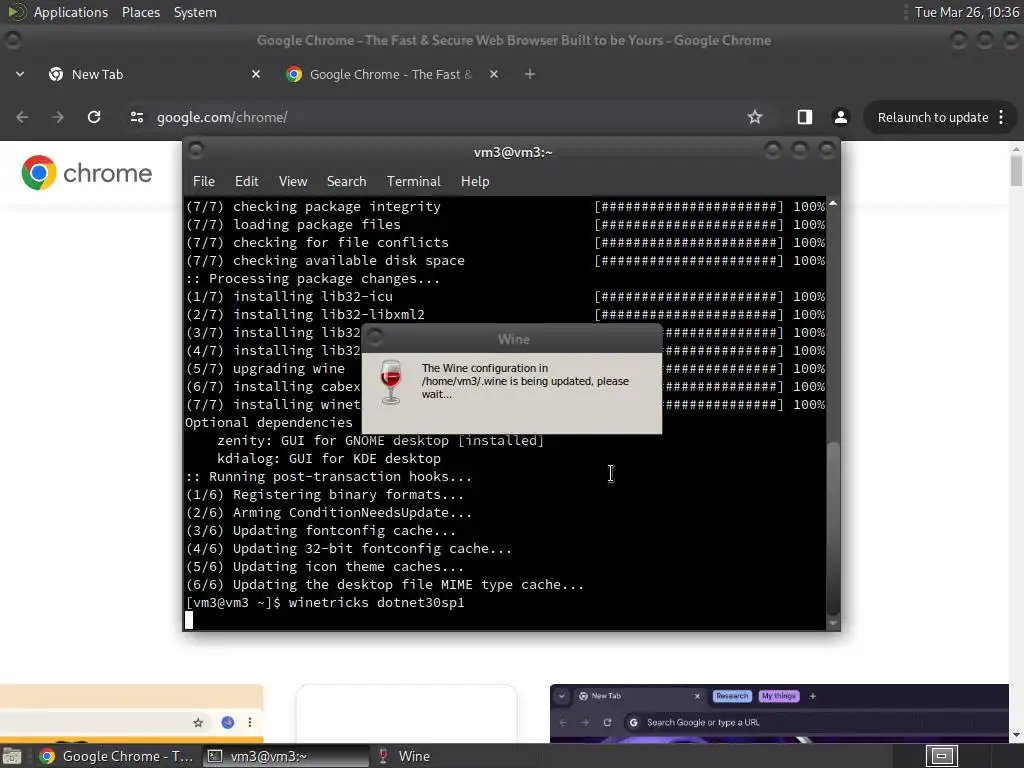Click the My things tab group in thumbnail

point(778,696)
